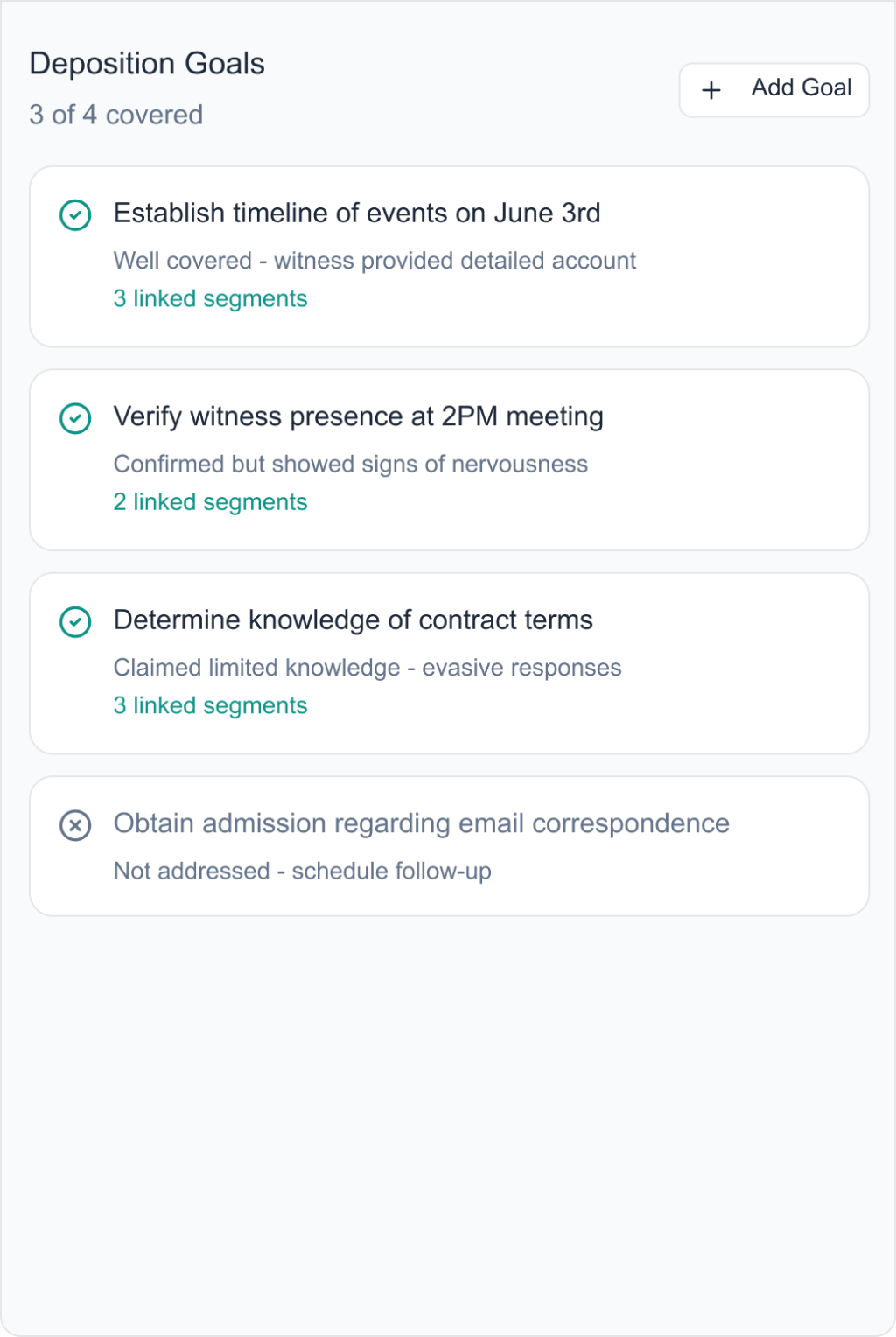Open the 'Verify witness presence at 2PM meeting' card
Screen dimensions: 896x1337
[358, 417]
